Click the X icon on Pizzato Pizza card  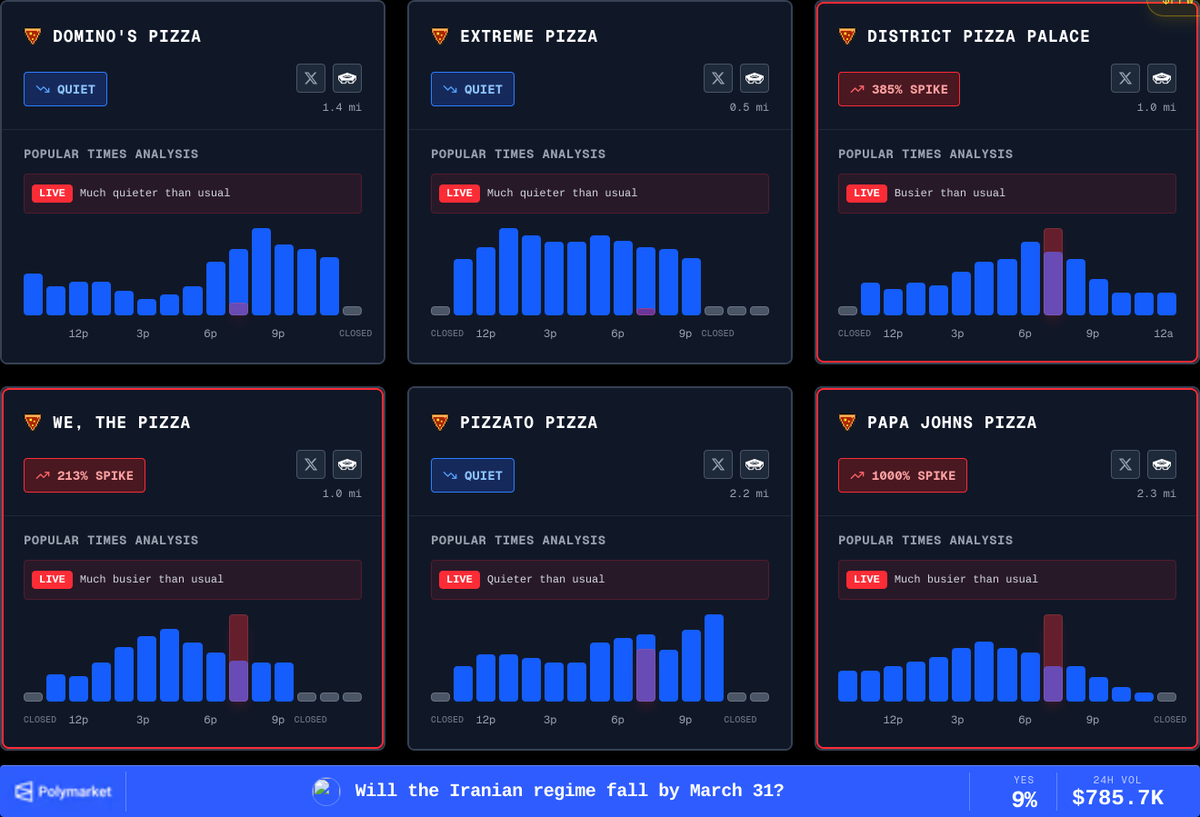point(718,464)
